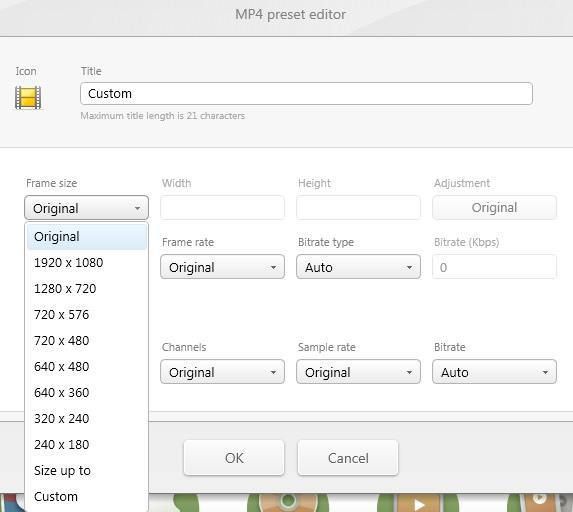Click the film strip preset icon
Image resolution: width=573 pixels, height=512 pixels.
(28, 98)
